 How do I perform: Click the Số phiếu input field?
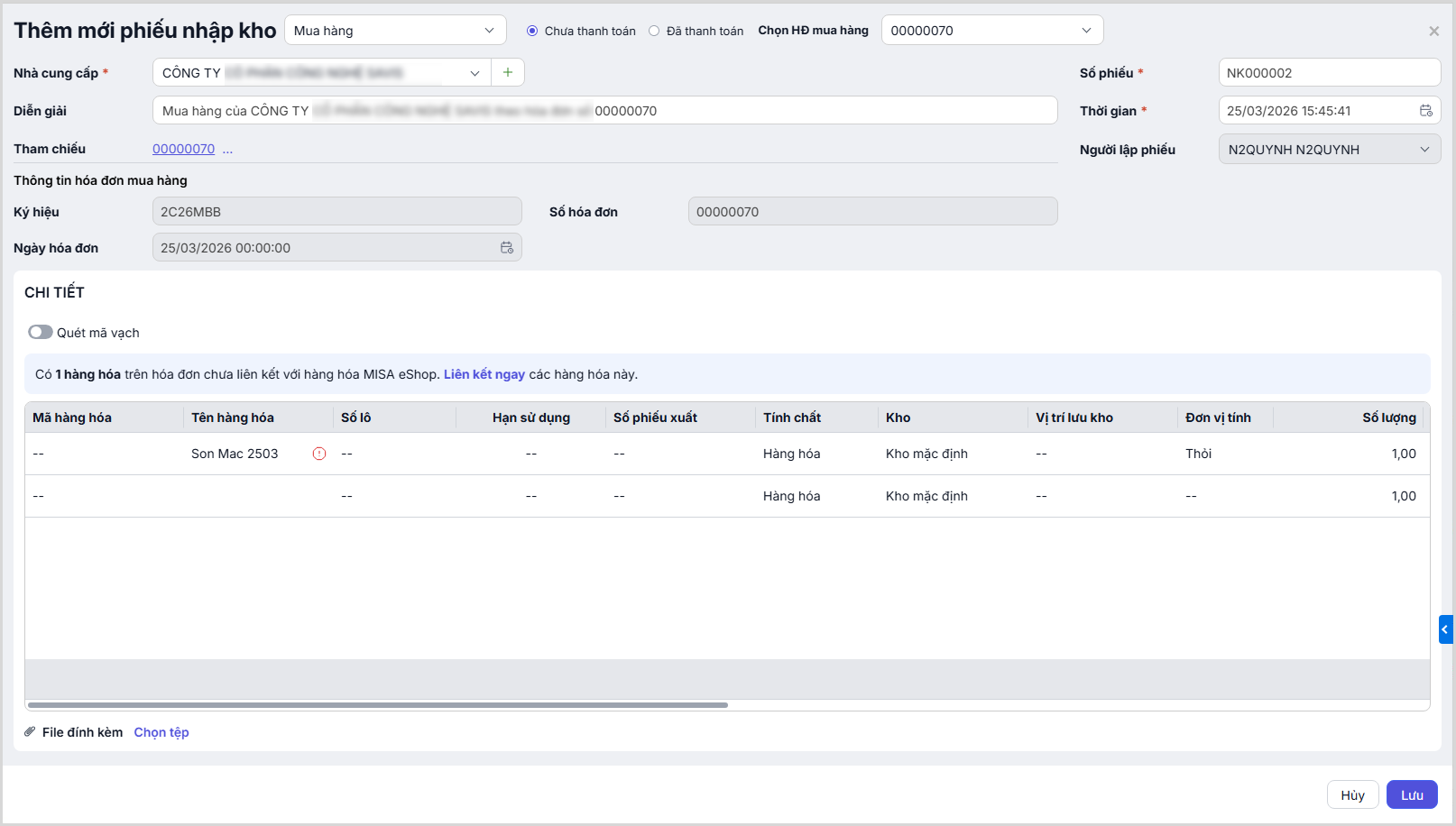(x=1329, y=73)
